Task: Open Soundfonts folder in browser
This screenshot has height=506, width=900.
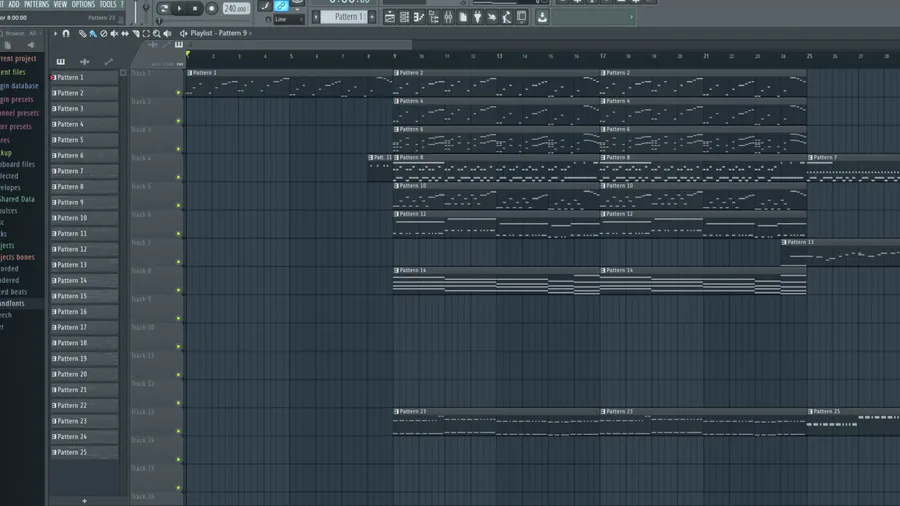Action: tap(13, 303)
